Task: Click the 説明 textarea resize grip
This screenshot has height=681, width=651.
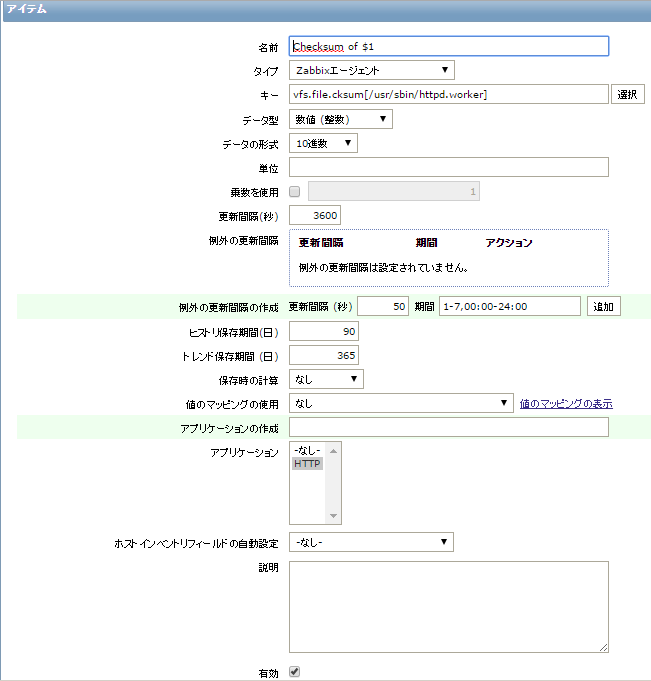Action: pos(604,648)
